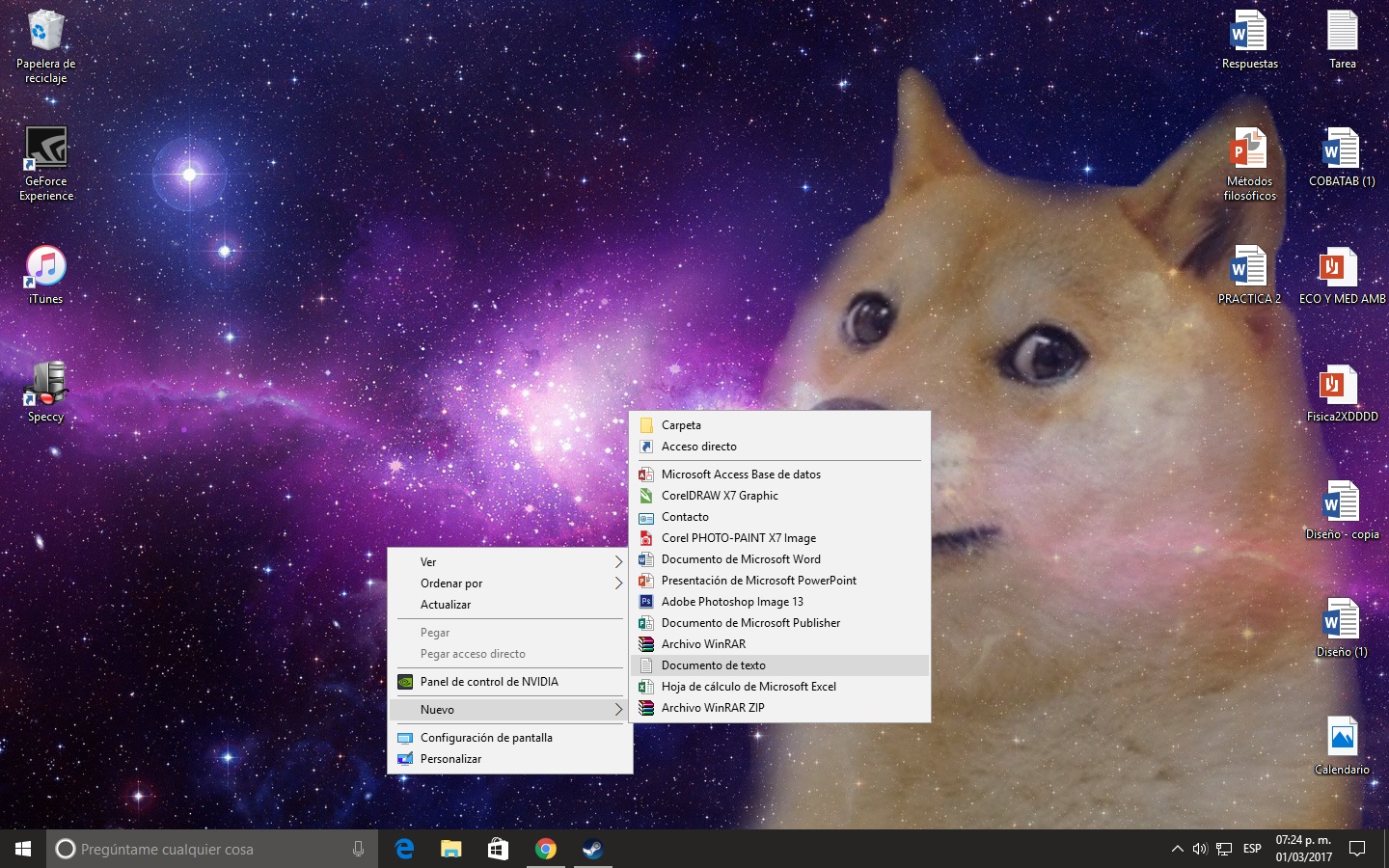Select the iTunes desktop shortcut
This screenshot has height=868, width=1389.
click(45, 276)
